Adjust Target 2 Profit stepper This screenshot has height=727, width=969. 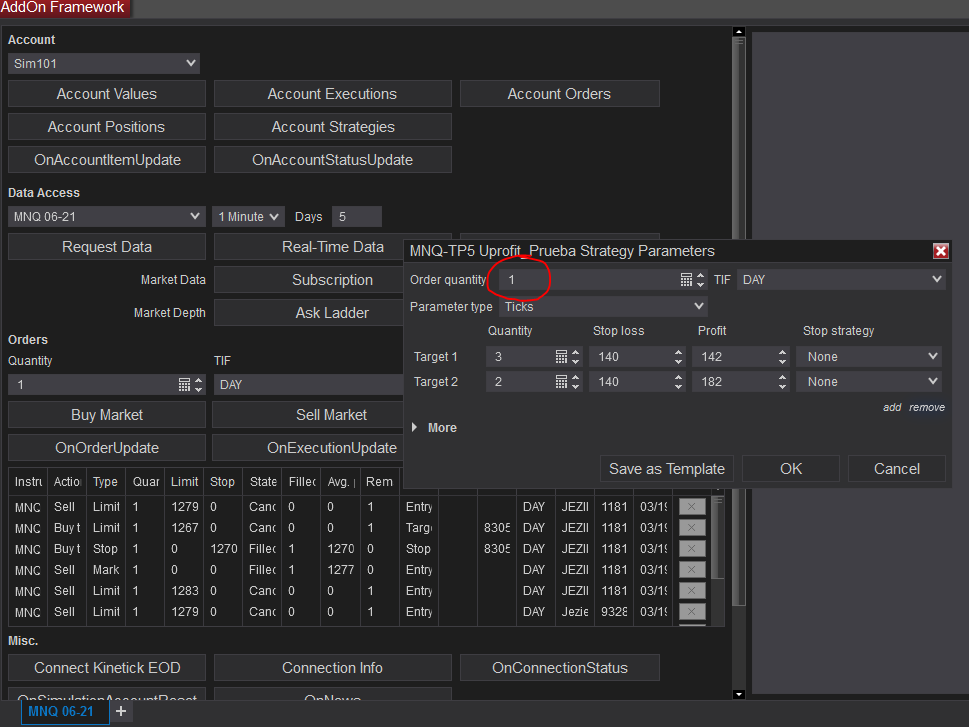click(782, 382)
